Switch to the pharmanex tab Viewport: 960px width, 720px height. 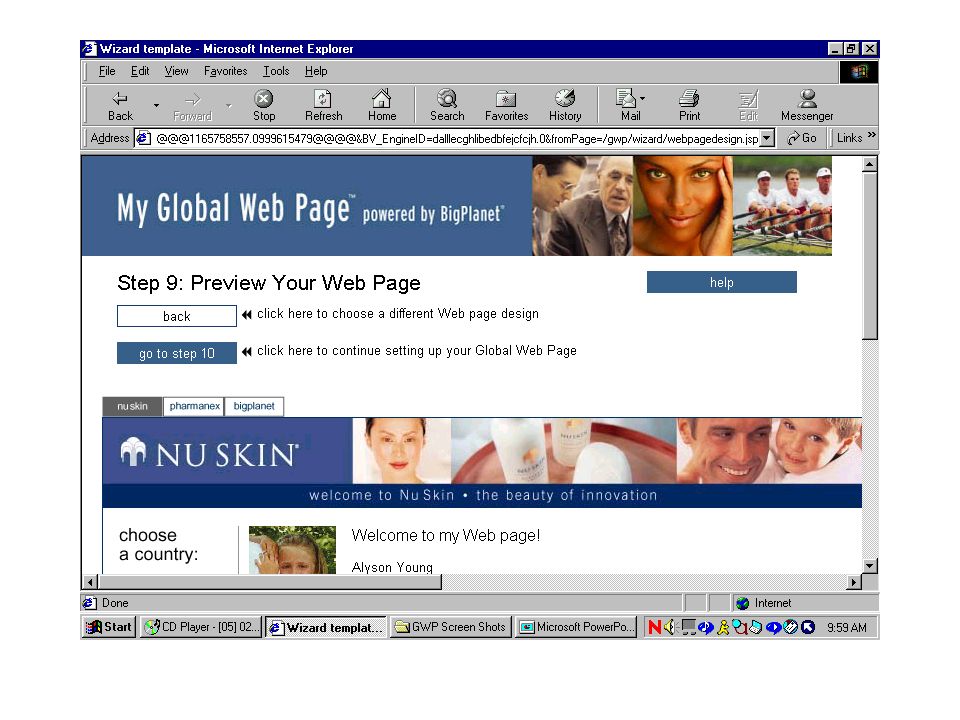(194, 407)
